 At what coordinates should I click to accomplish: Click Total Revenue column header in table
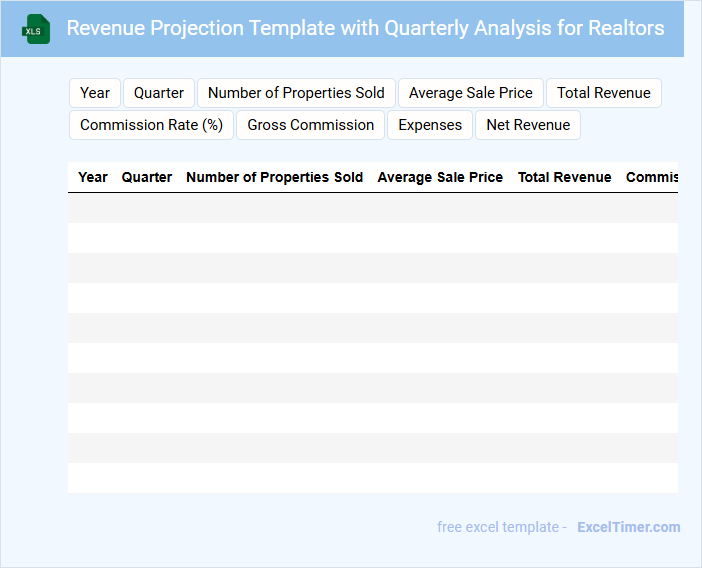(x=564, y=177)
